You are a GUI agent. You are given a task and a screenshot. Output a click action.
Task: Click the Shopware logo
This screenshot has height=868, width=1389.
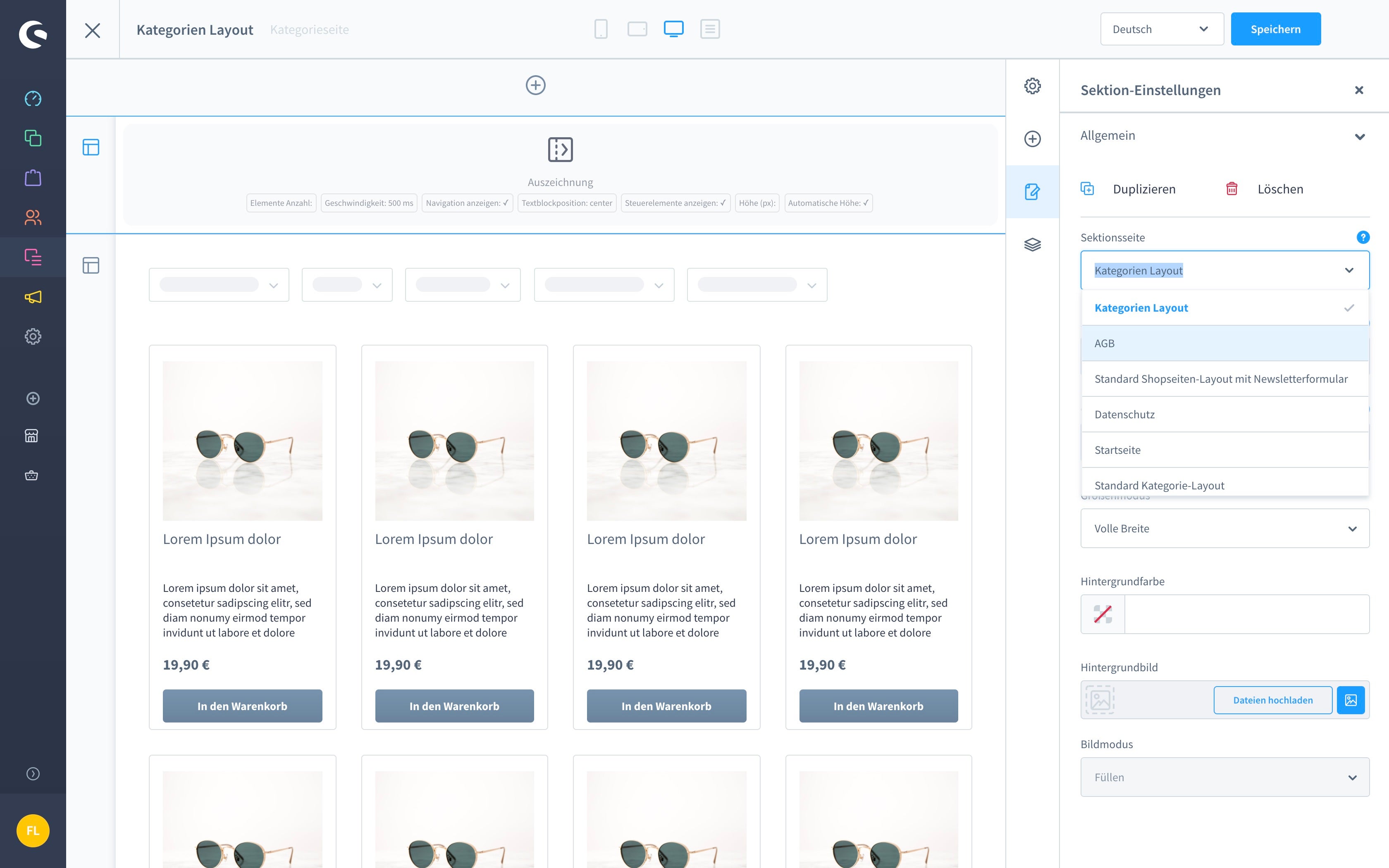click(33, 34)
